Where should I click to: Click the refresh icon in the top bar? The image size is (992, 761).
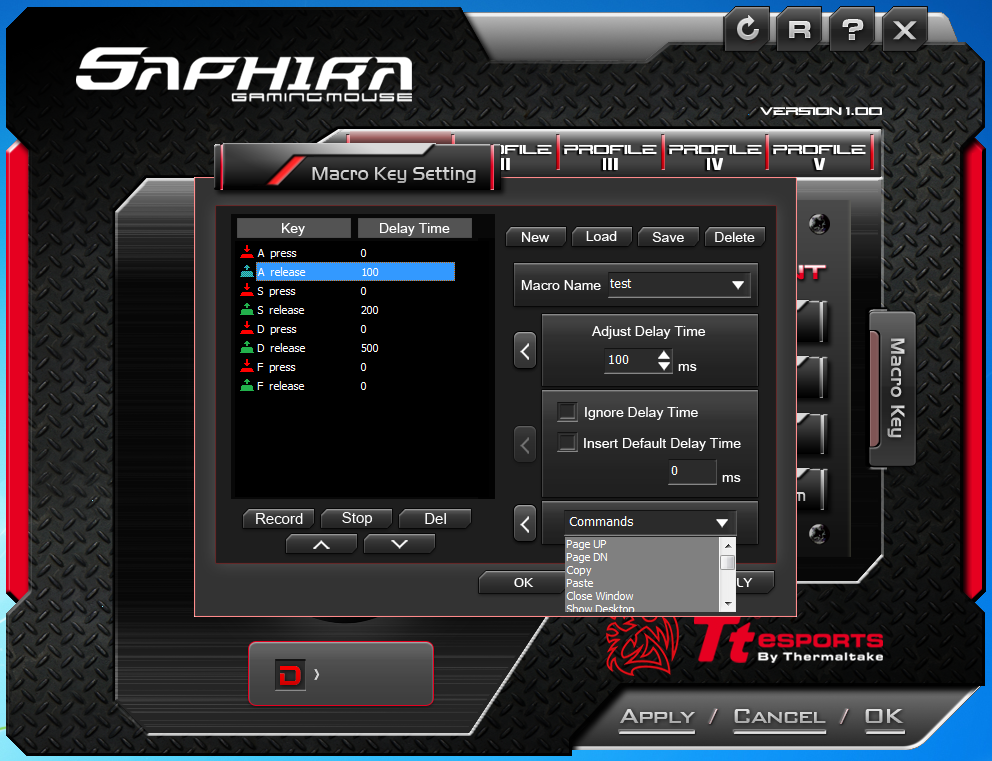click(748, 29)
